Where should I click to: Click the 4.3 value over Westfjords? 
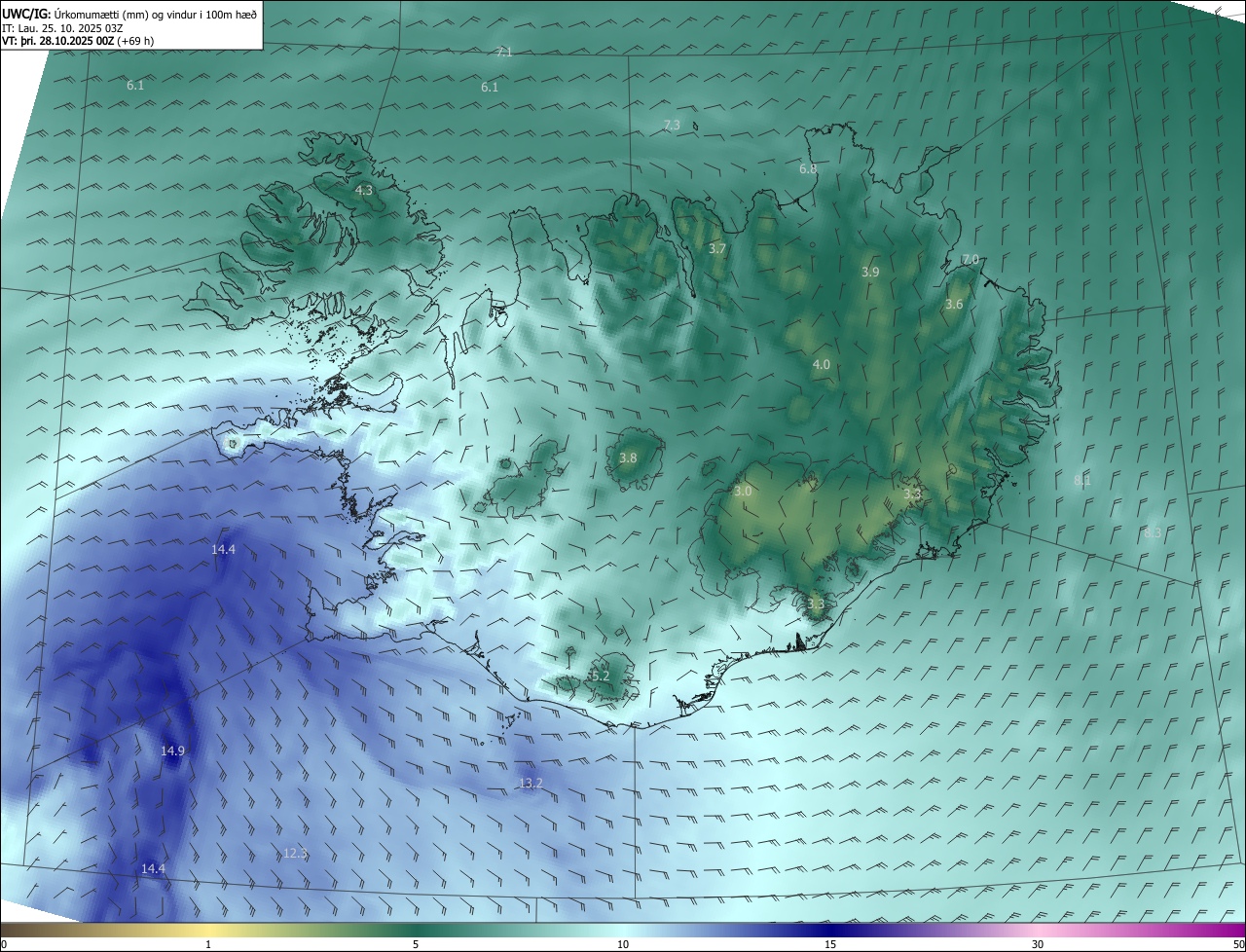pos(364,191)
